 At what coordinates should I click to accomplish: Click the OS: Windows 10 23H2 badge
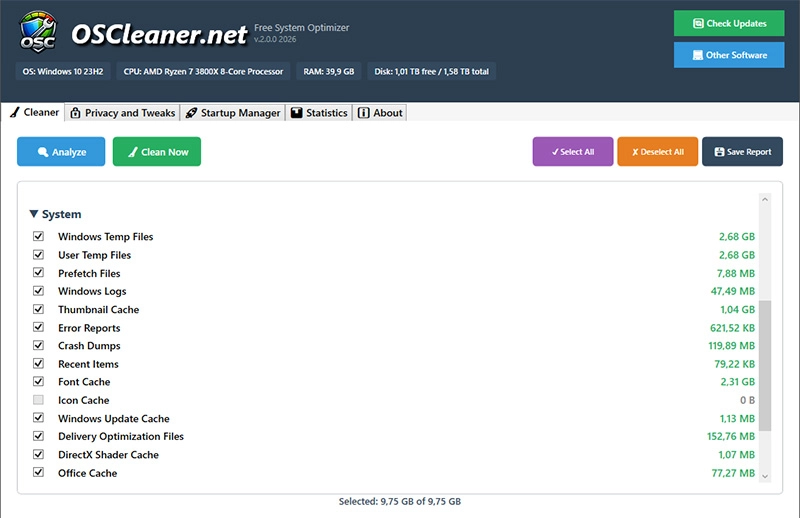point(63,71)
